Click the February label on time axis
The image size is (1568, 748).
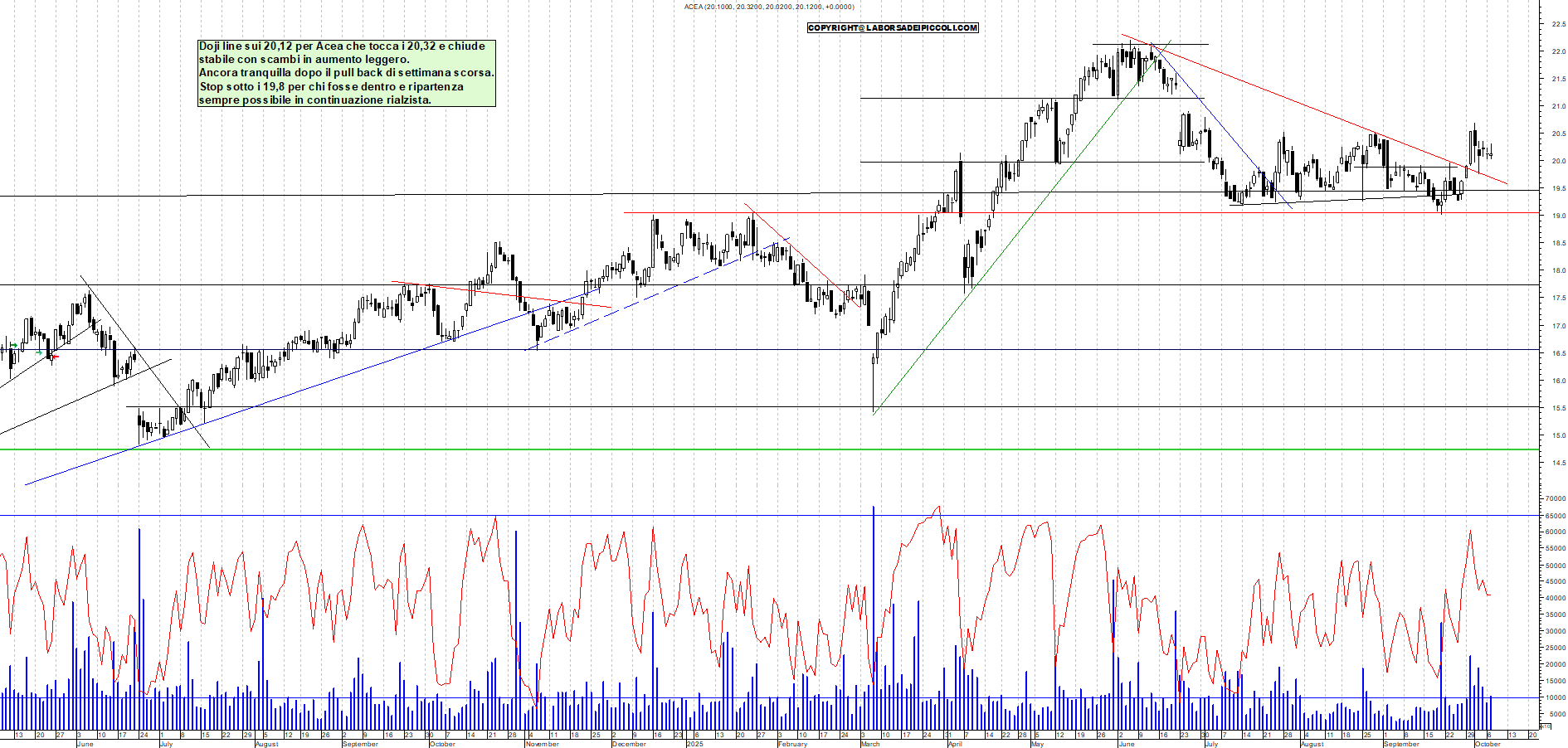(792, 744)
